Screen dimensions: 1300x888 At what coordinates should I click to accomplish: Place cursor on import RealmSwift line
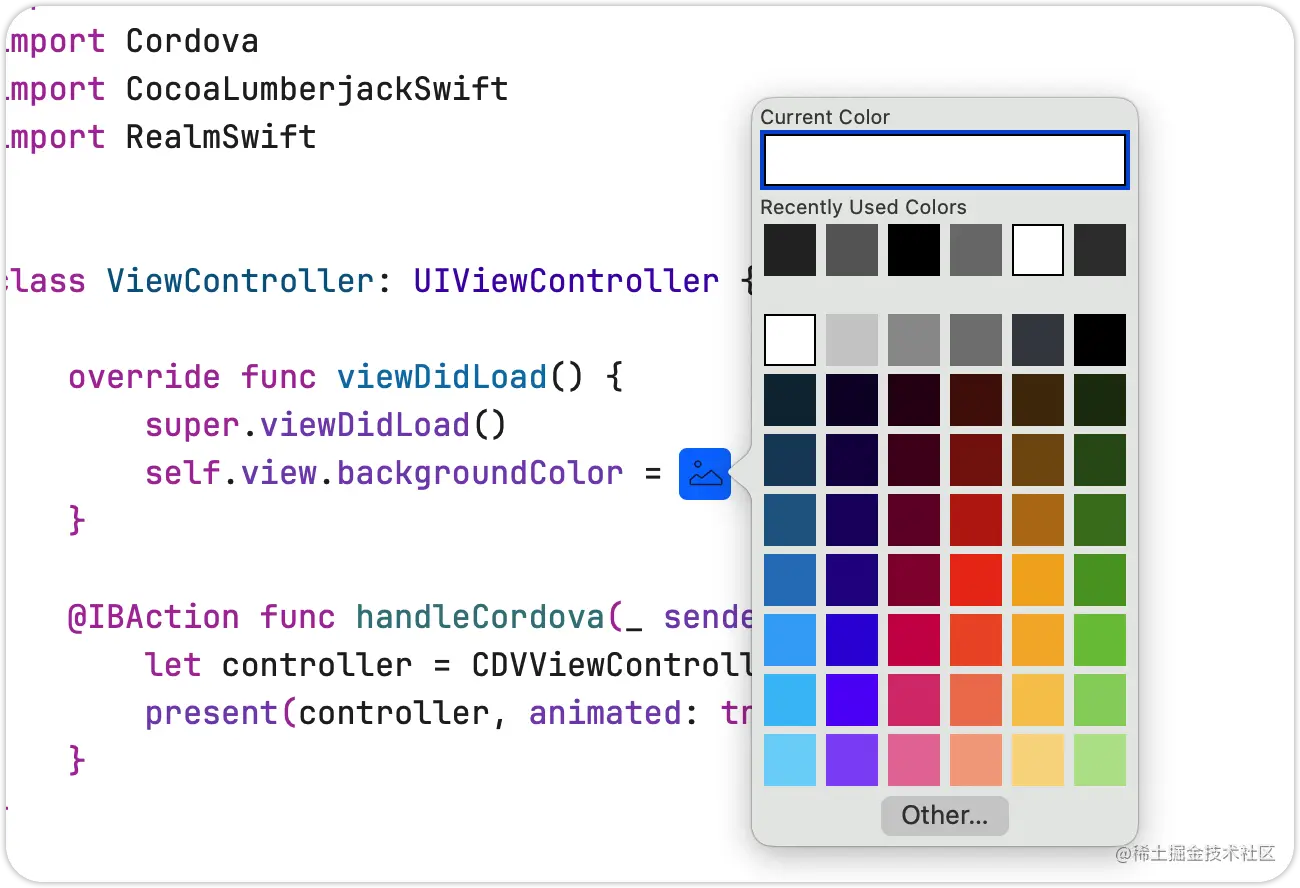coord(160,137)
